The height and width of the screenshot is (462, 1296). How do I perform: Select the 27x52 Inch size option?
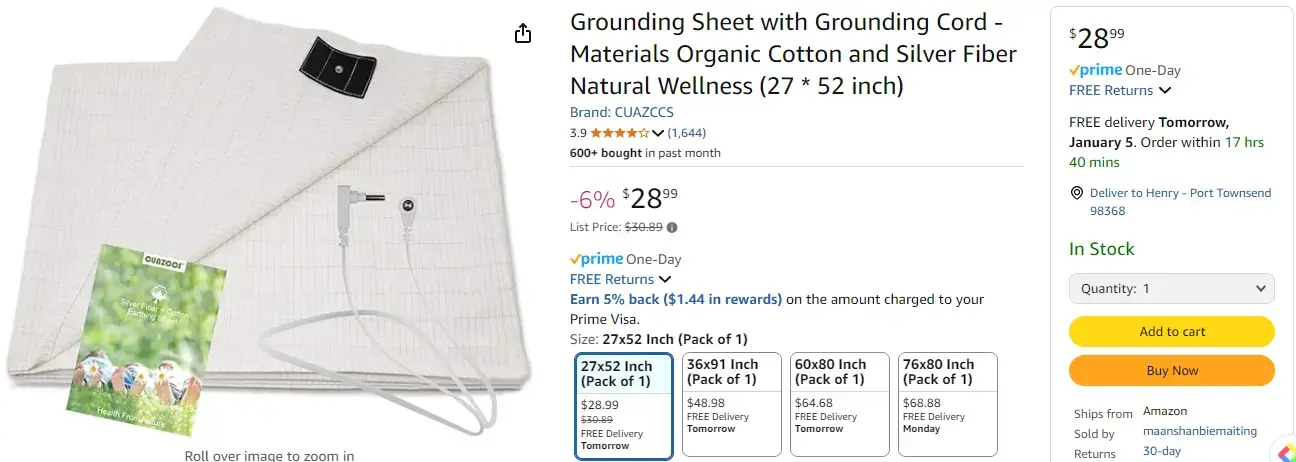(625, 404)
